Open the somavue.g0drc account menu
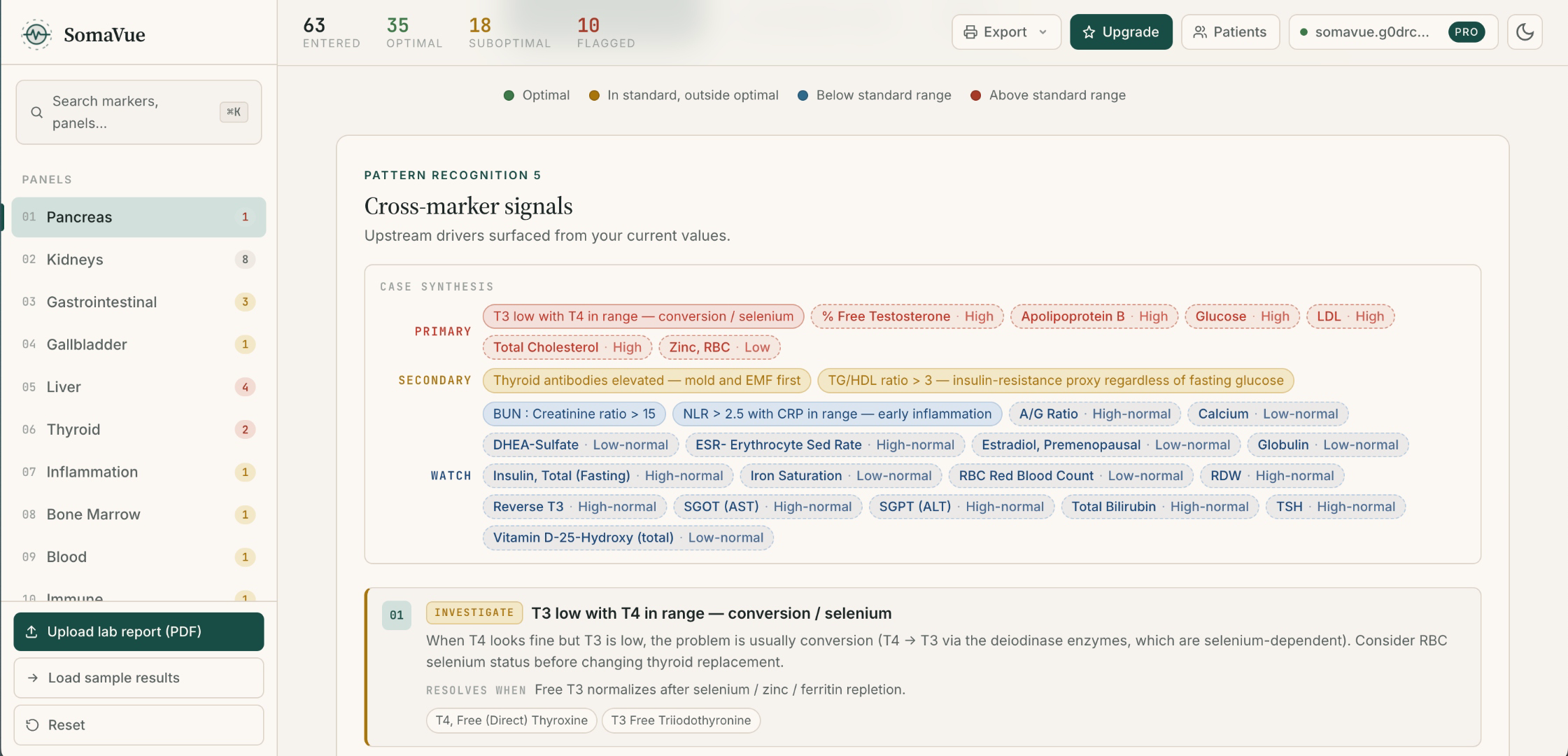This screenshot has width=1568, height=756. [x=1393, y=32]
